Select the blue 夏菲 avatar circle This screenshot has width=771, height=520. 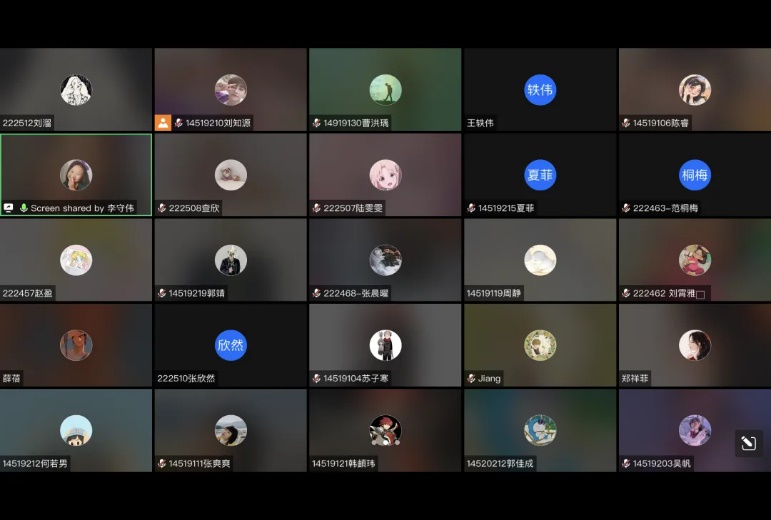(x=540, y=175)
